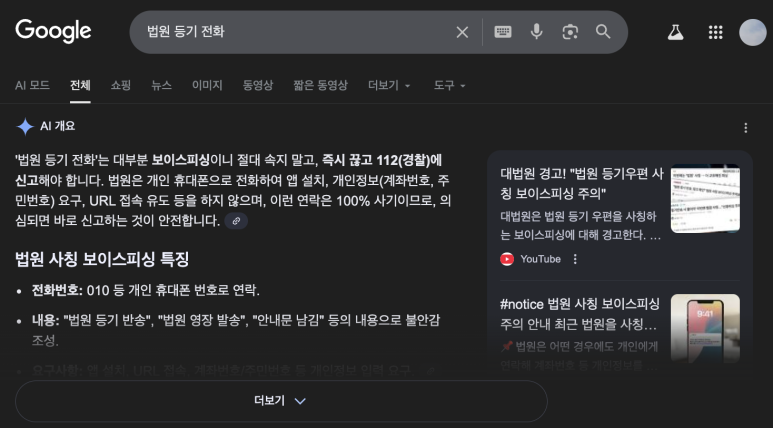This screenshot has width=773, height=428.
Task: Click the bullet text 내용: "법원 등기 반송"
Action: tap(236, 330)
